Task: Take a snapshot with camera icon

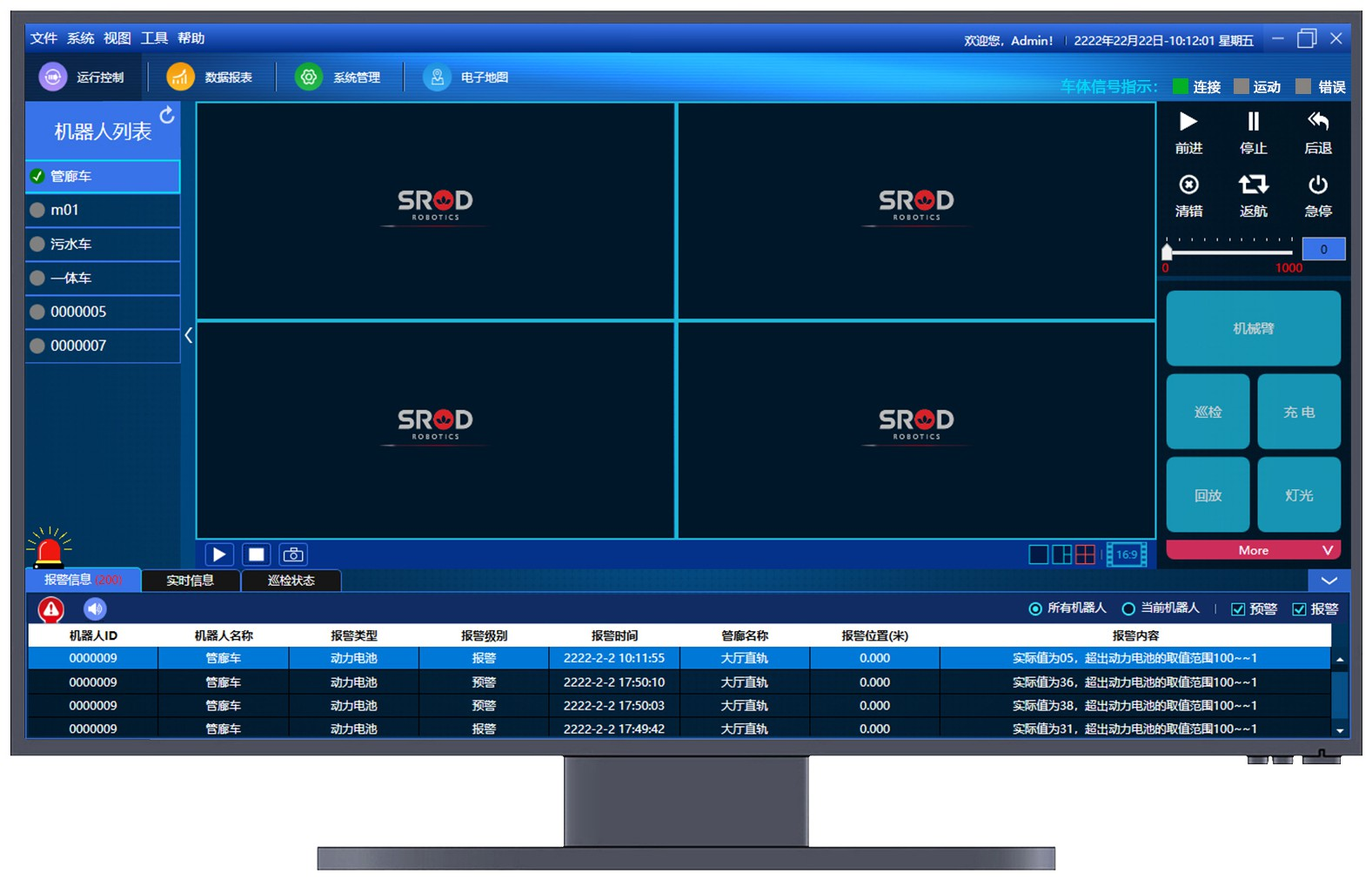Action: click(294, 554)
